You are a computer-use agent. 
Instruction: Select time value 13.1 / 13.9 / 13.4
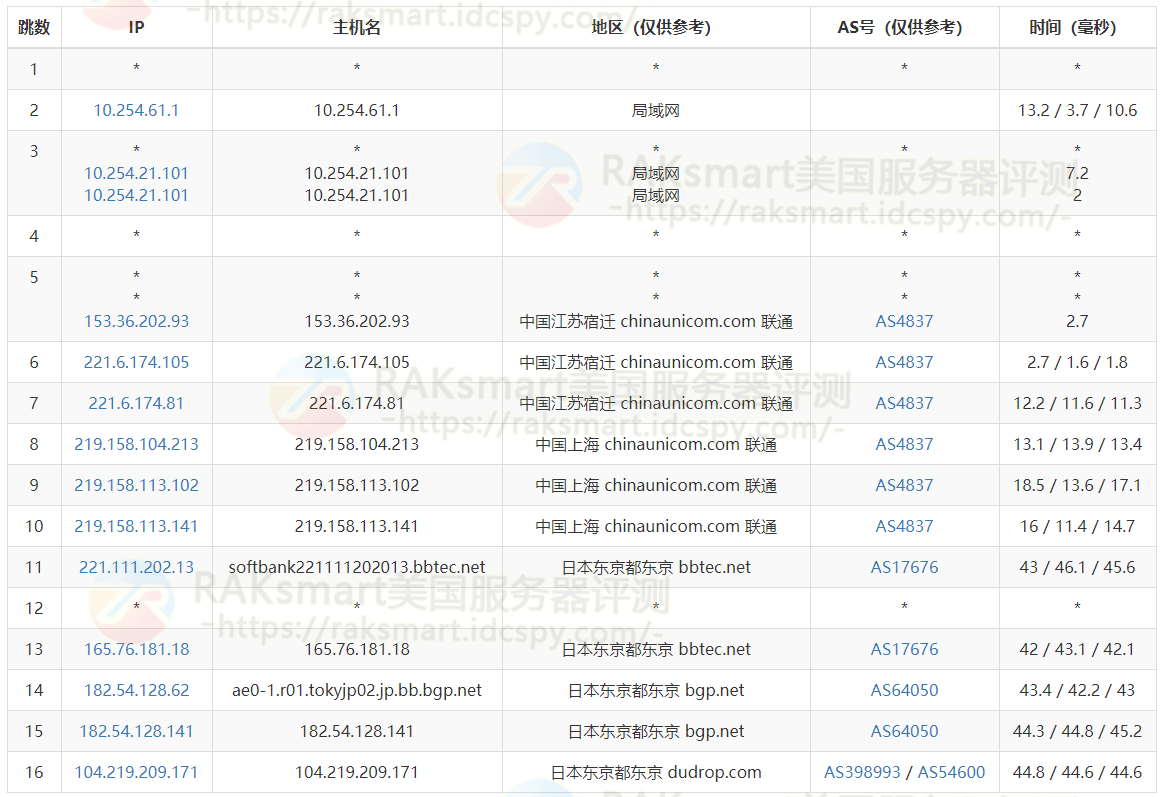[1077, 444]
